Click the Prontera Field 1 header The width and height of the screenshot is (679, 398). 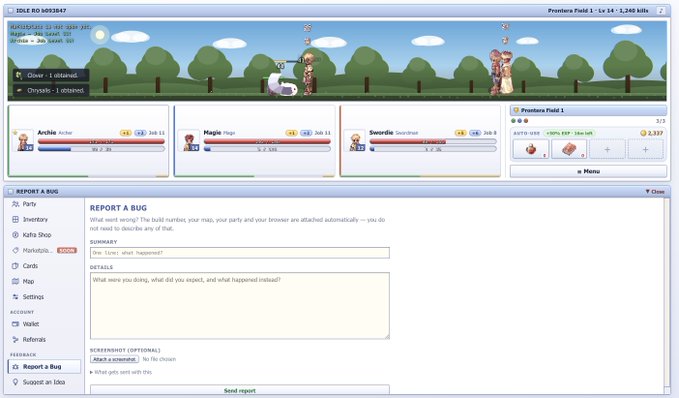[588, 110]
